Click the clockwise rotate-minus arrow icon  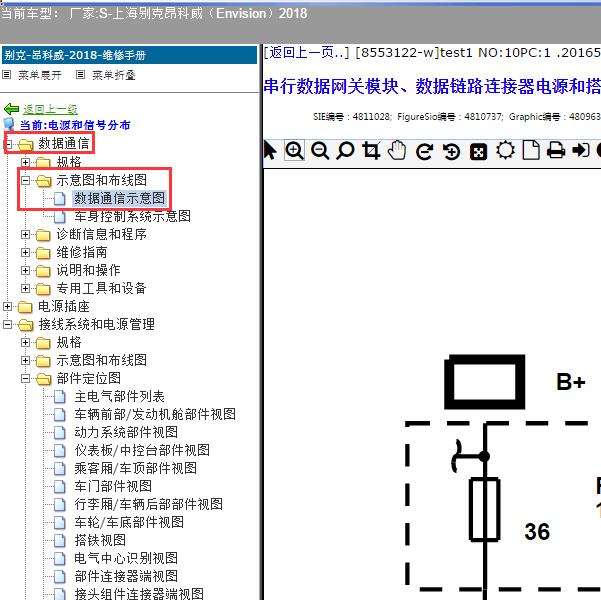click(x=424, y=151)
